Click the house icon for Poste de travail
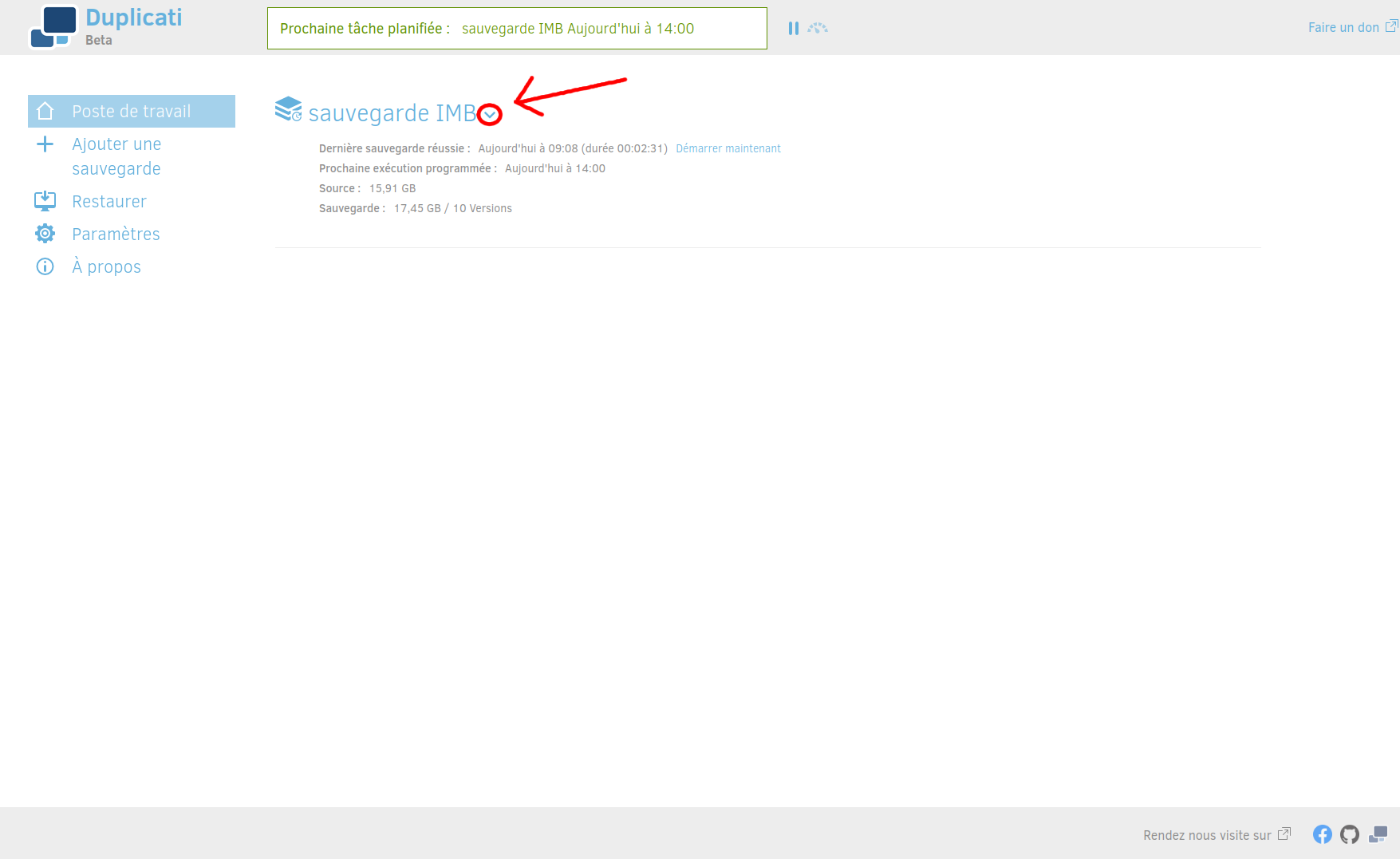The width and height of the screenshot is (1400, 859). click(x=45, y=111)
